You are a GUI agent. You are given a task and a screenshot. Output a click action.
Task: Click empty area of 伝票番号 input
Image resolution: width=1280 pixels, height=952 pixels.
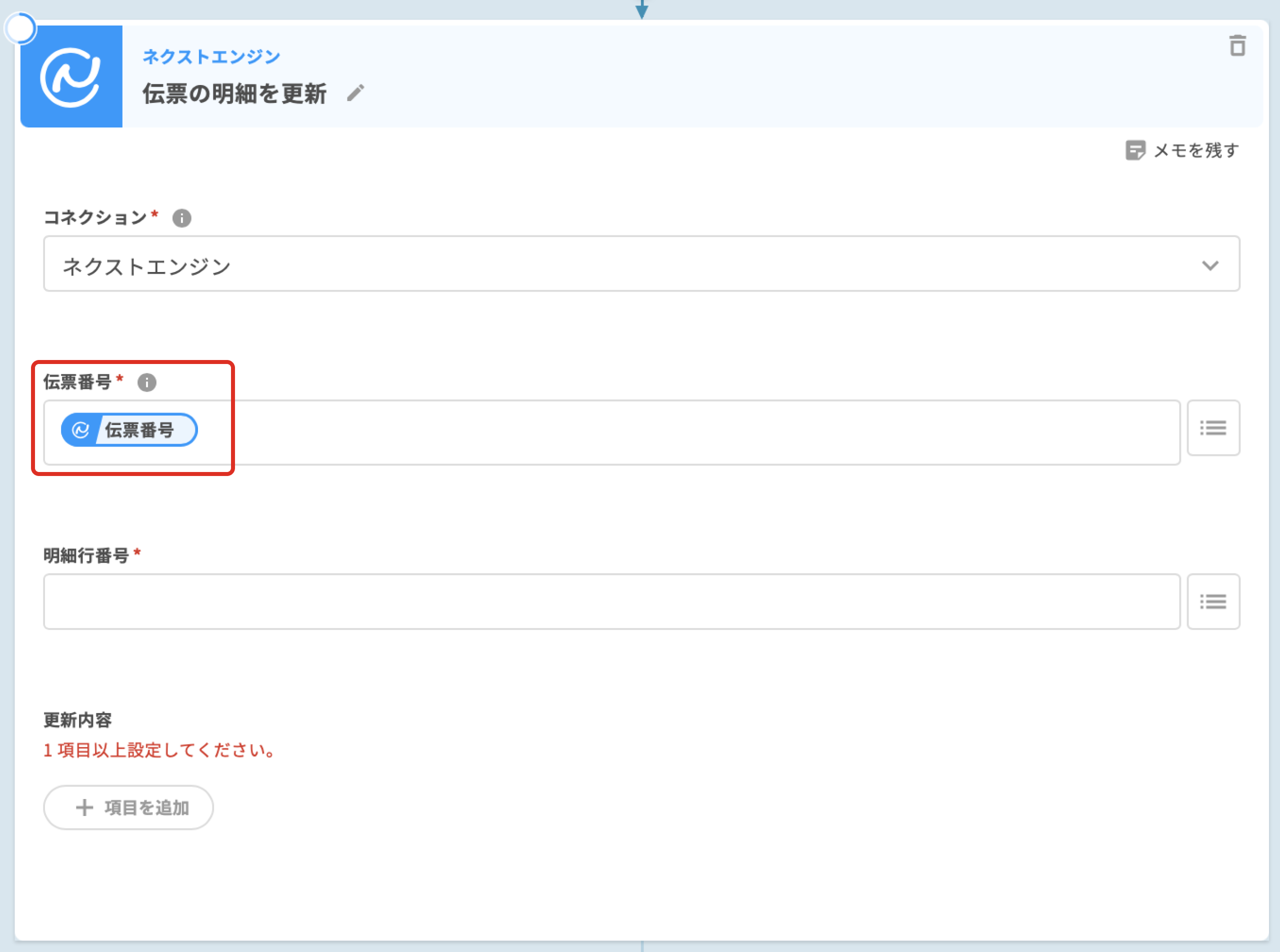click(691, 432)
